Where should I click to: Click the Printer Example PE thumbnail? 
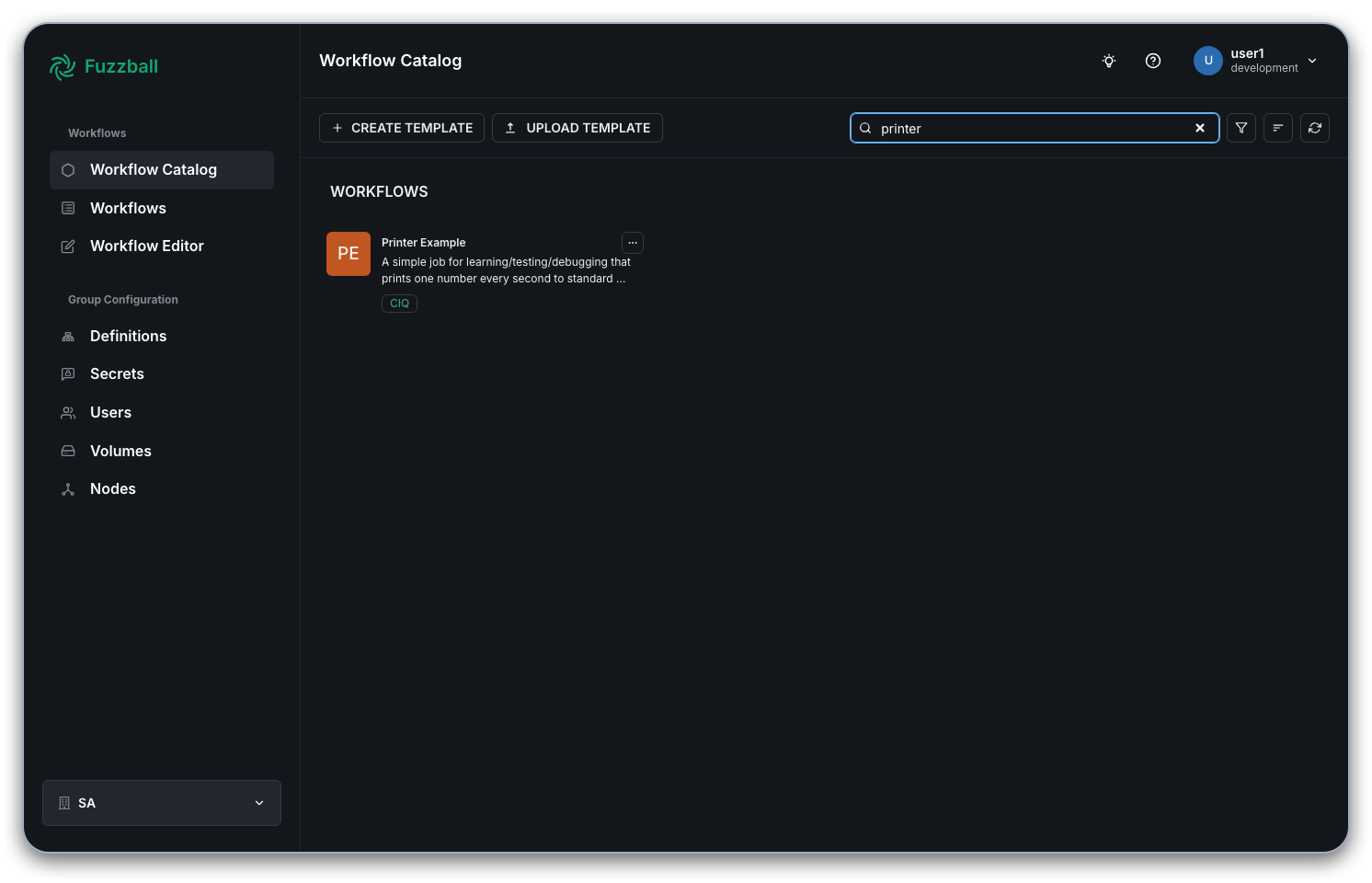[x=348, y=253]
